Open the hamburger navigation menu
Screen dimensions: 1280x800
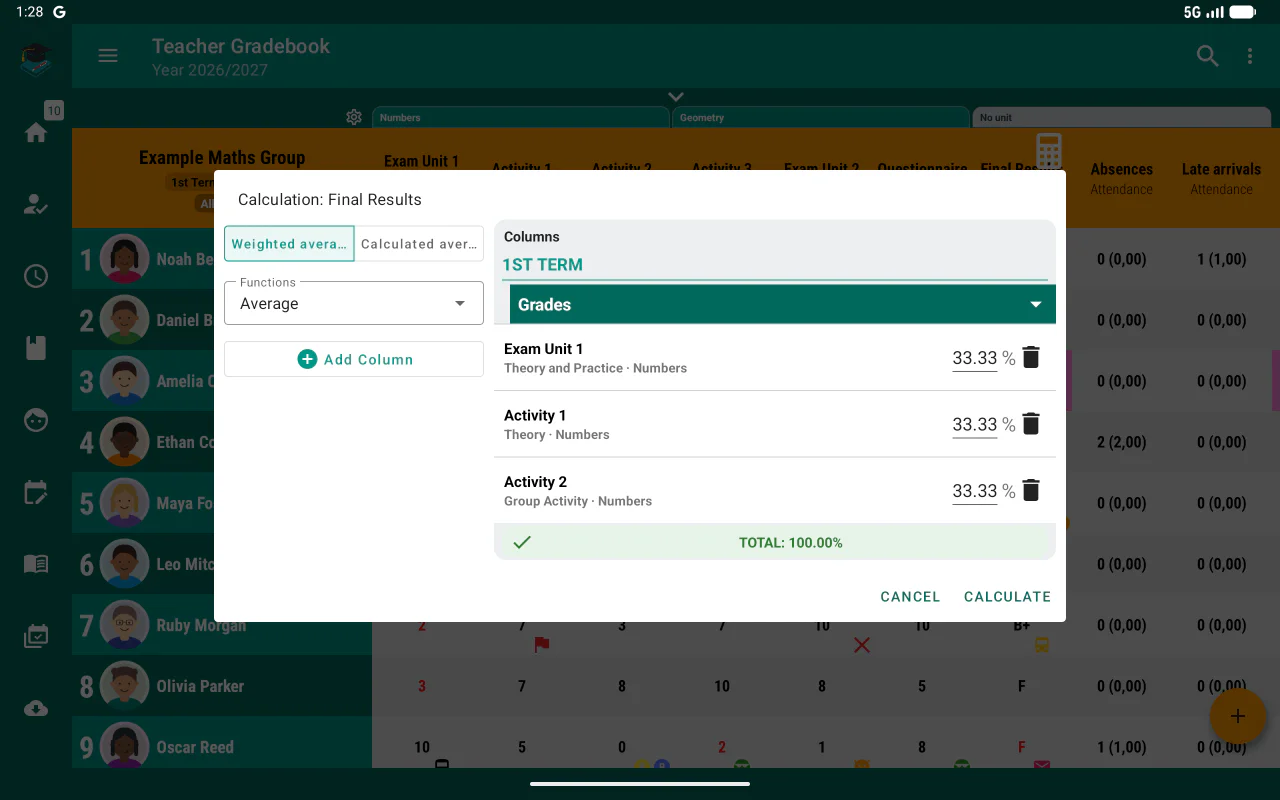click(108, 56)
